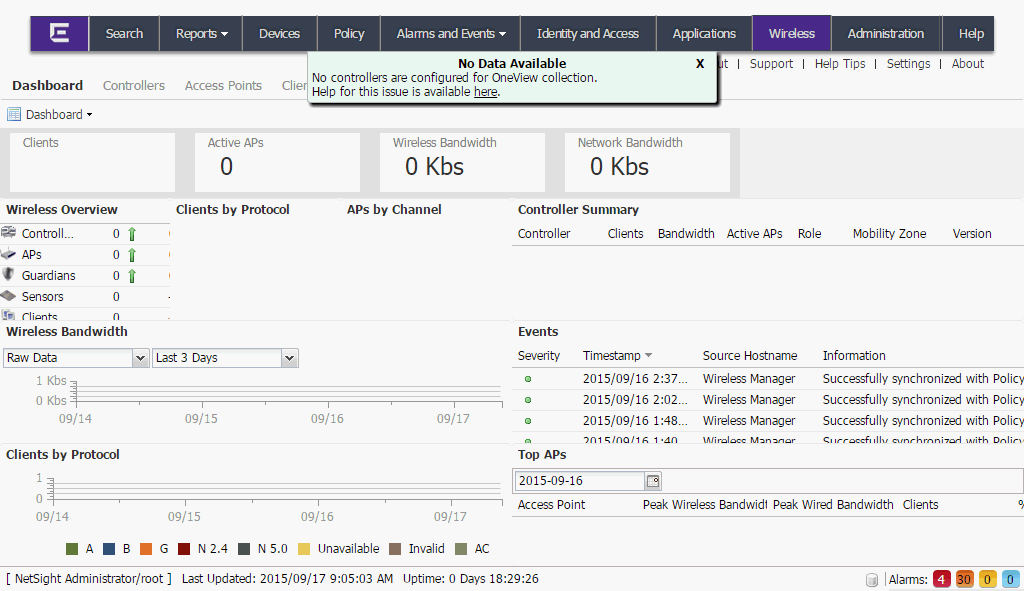The image size is (1024, 591).
Task: Select the Wireless tab
Action: [792, 33]
